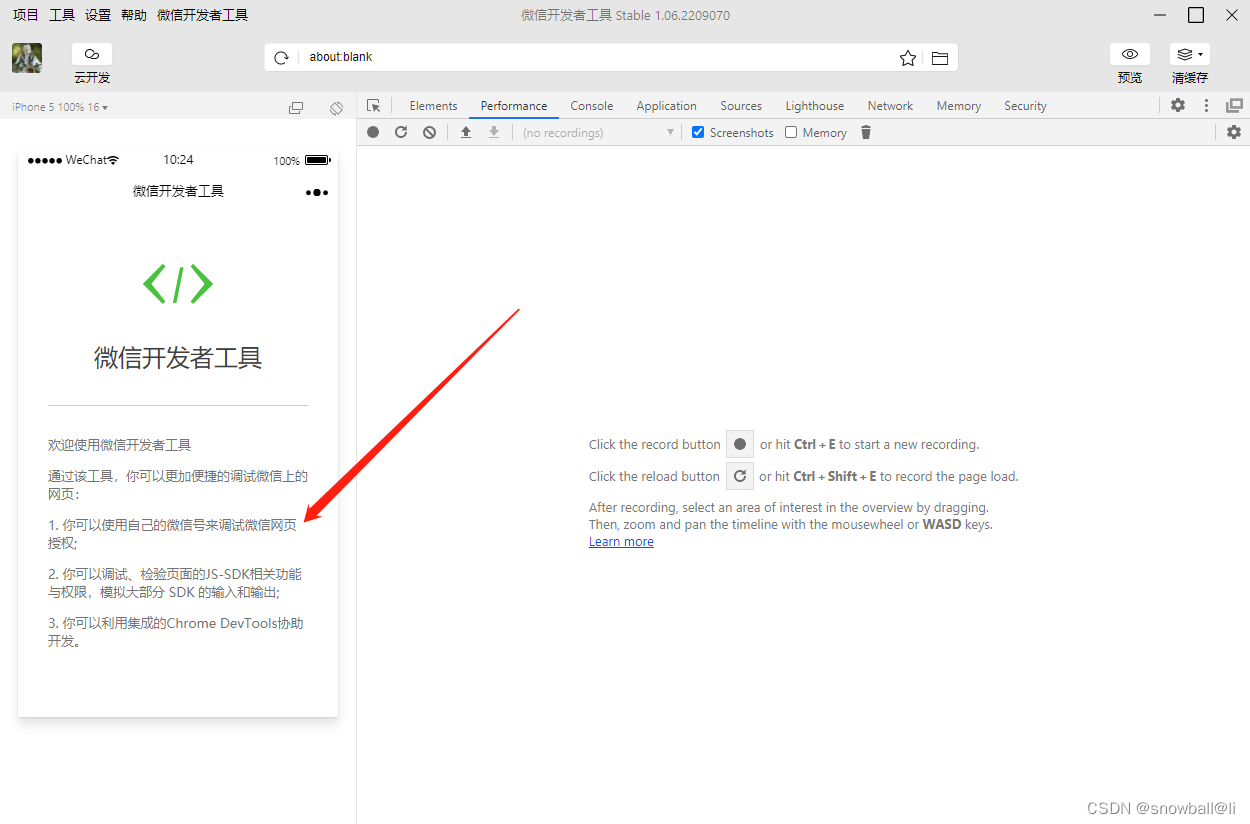Click the 预览 eye preview icon
Viewport: 1250px width, 824px height.
[1130, 54]
